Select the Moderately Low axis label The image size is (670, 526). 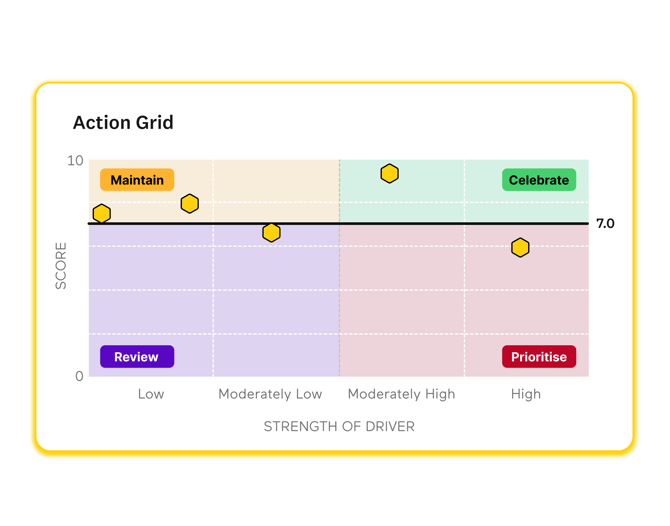[x=270, y=394]
